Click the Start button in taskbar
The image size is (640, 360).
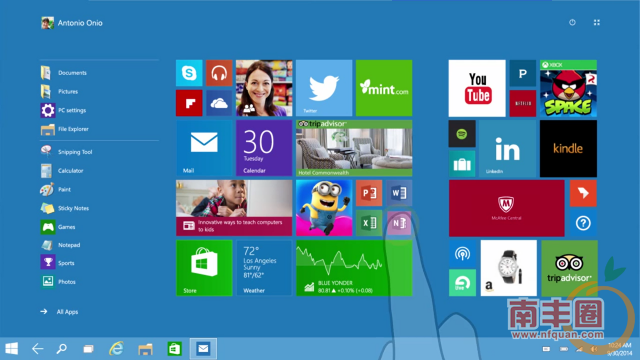tap(11, 349)
